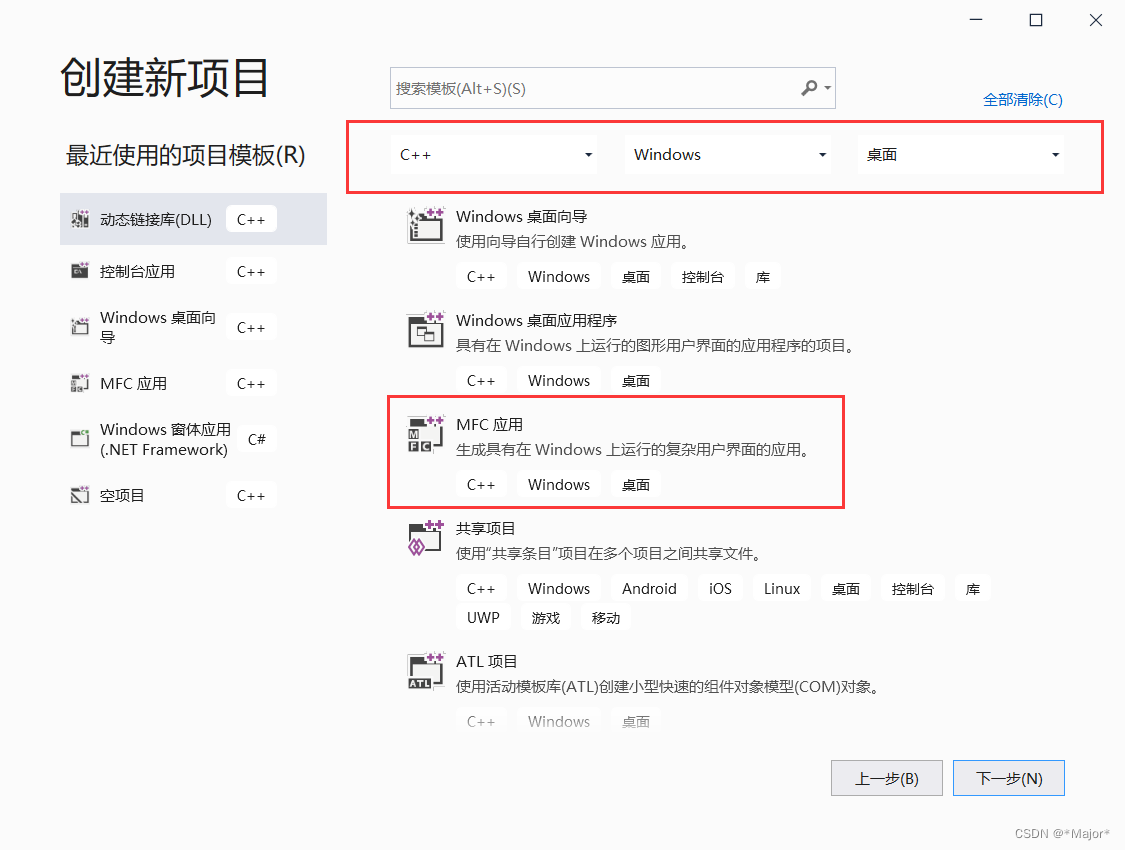1125x850 pixels.
Task: Click the 空项目 template icon
Action: [80, 495]
